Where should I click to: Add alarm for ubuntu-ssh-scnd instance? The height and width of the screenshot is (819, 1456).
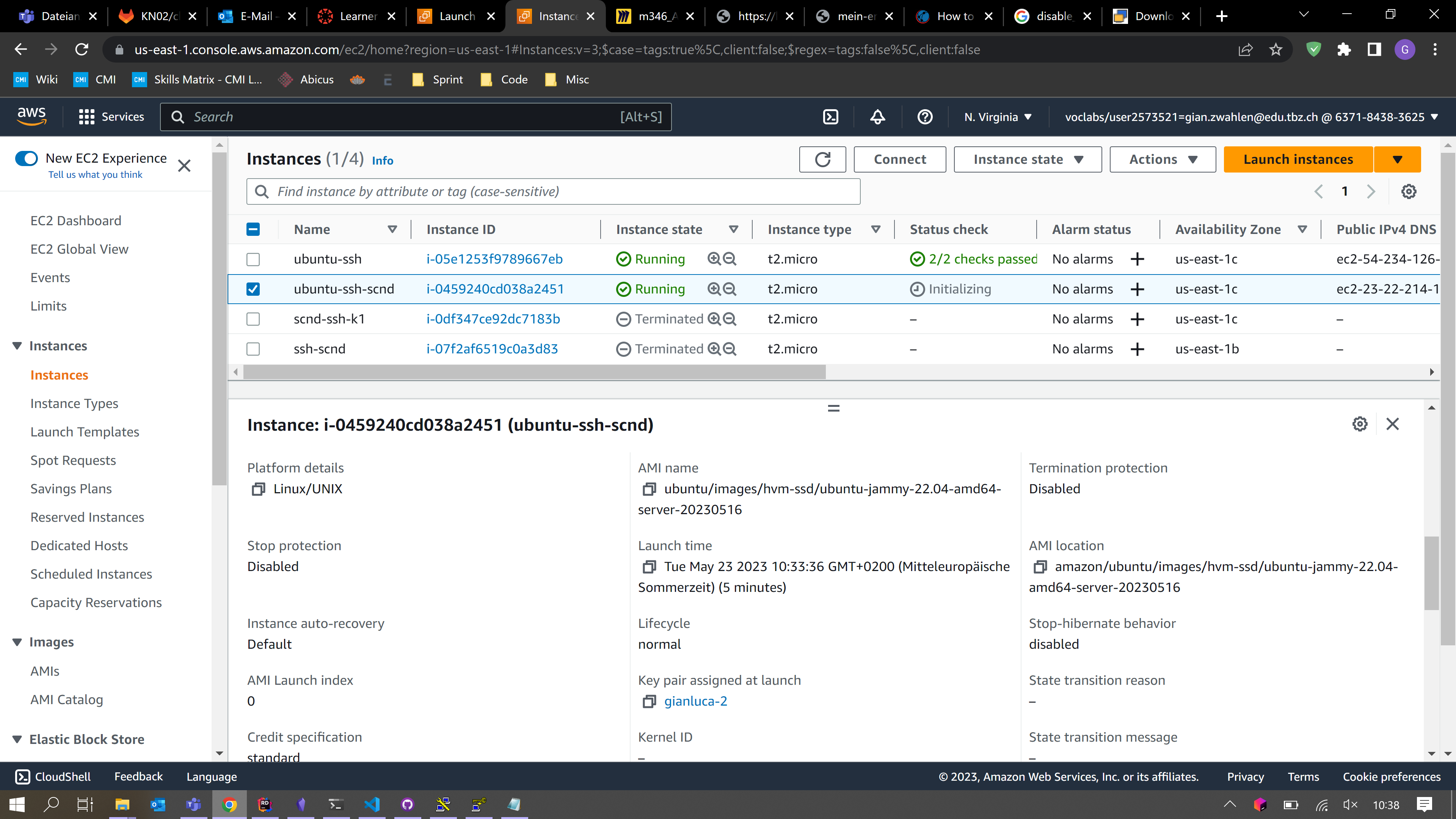(x=1137, y=289)
